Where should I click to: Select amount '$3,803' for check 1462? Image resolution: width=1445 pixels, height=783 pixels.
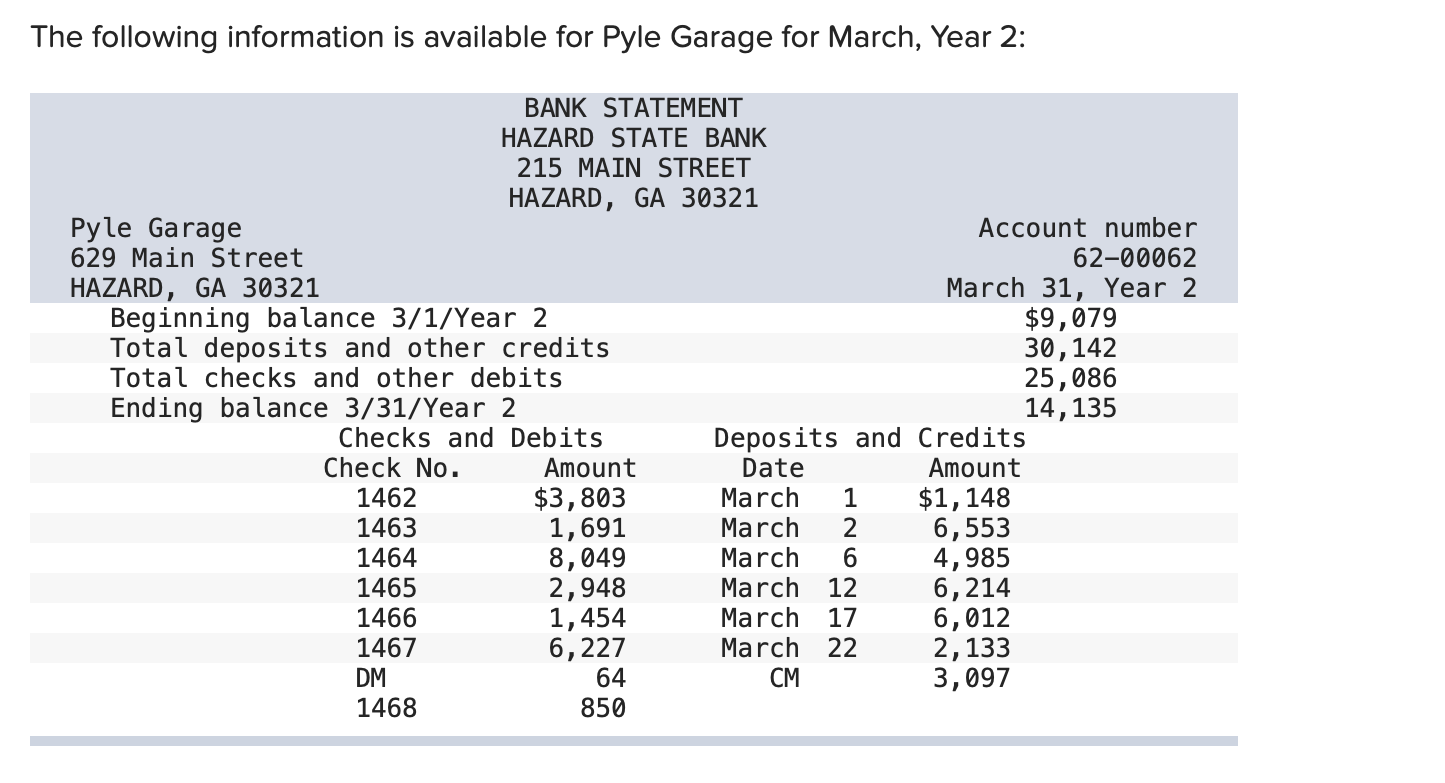tap(579, 498)
